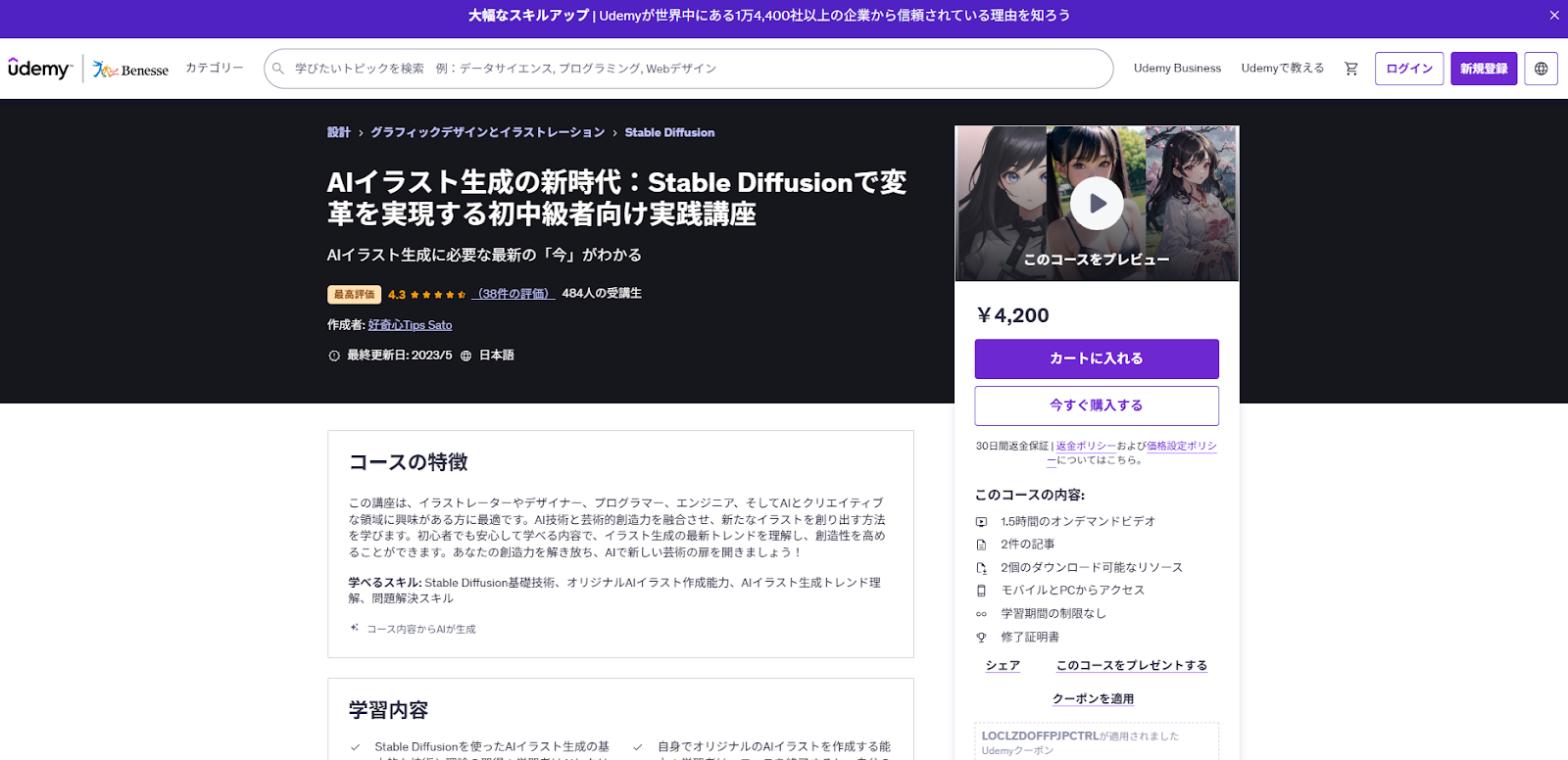
Task: Click the course preview thumbnail image
Action: 1097,204
